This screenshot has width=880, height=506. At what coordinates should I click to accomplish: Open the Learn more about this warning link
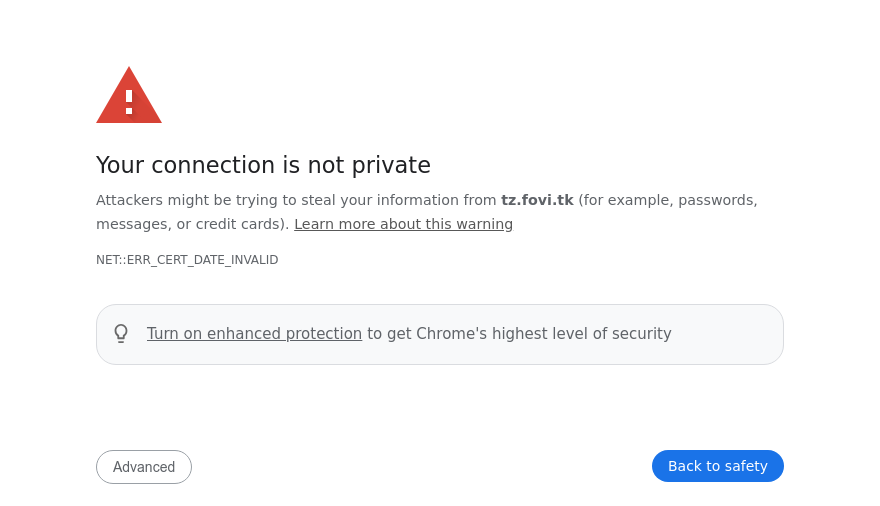coord(403,224)
